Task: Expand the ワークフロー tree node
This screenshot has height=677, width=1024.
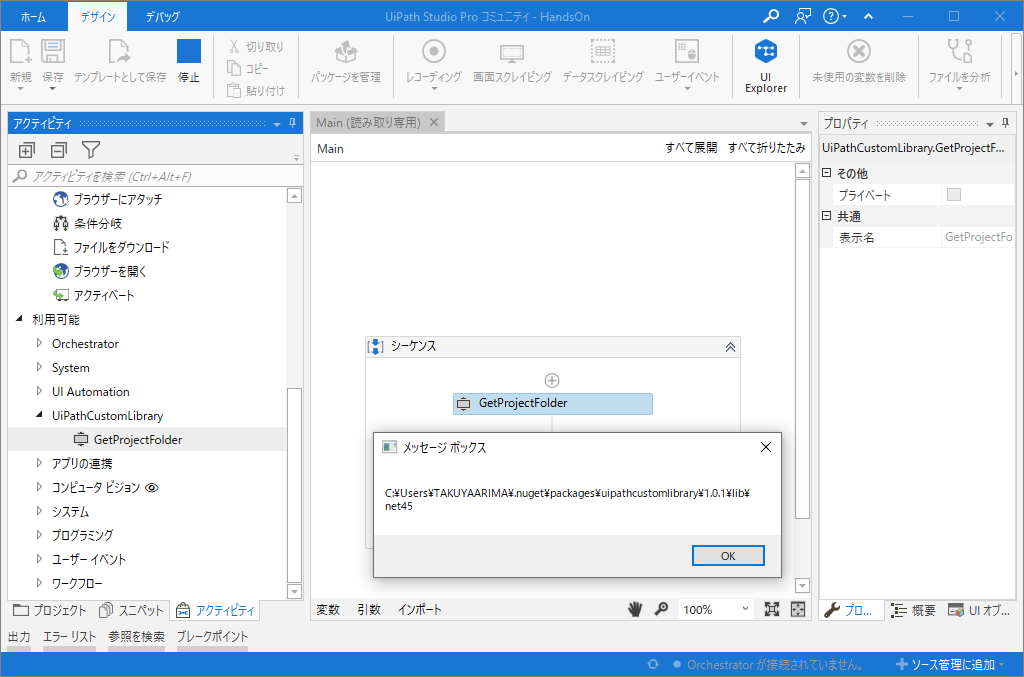Action: pos(39,583)
